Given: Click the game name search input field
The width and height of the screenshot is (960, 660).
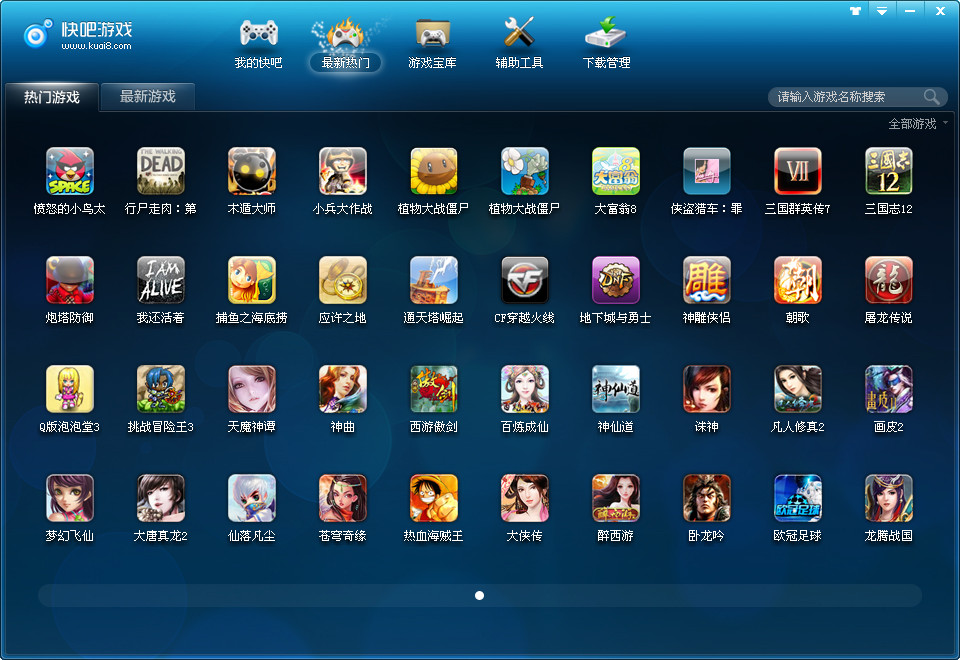Looking at the screenshot, I should 845,97.
